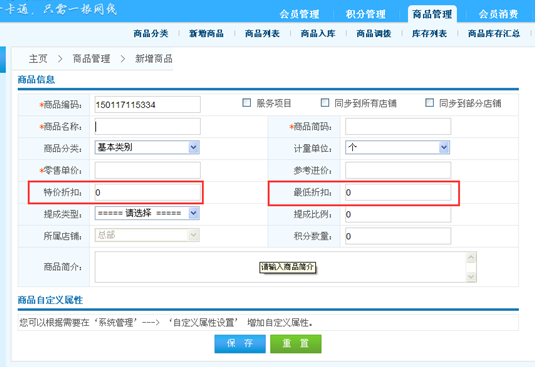This screenshot has height=367, width=535.
Task: Open the 会员管理 top tab
Action: pyautogui.click(x=299, y=14)
